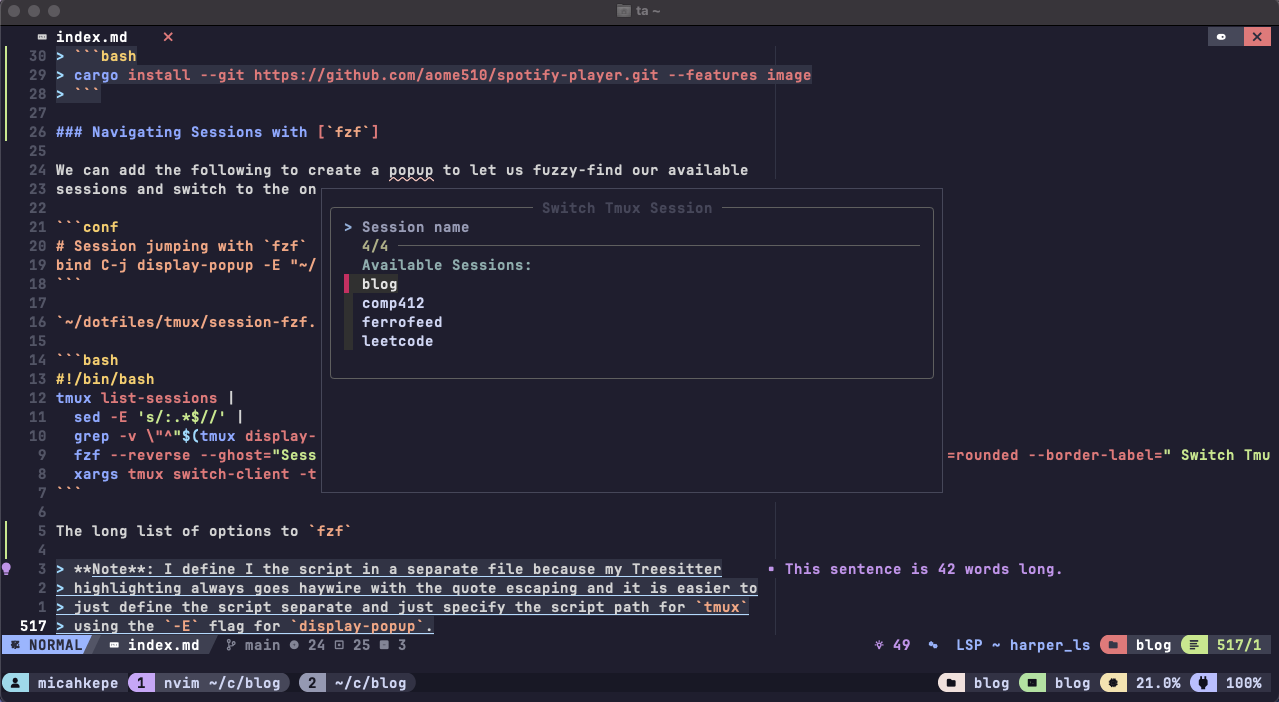Click the underlined word popup
The image size is (1279, 702).
[x=411, y=170]
